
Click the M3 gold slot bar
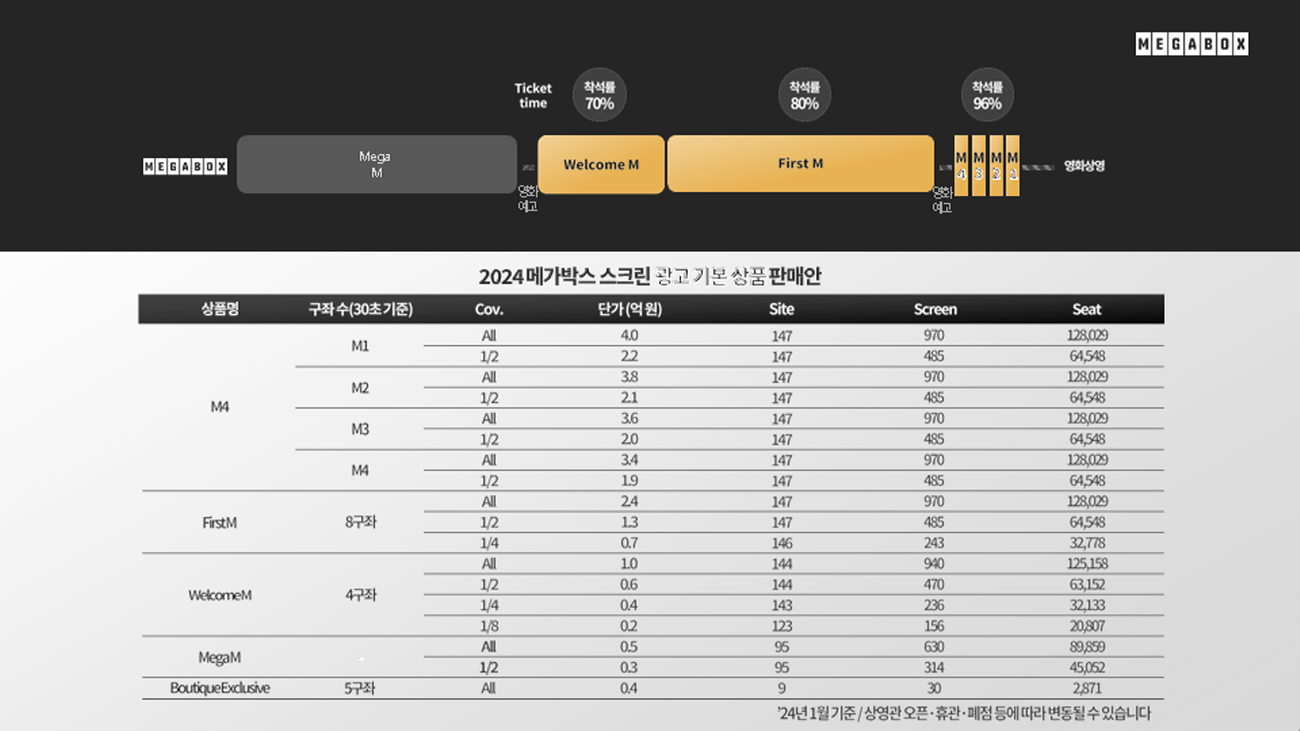[x=978, y=164]
